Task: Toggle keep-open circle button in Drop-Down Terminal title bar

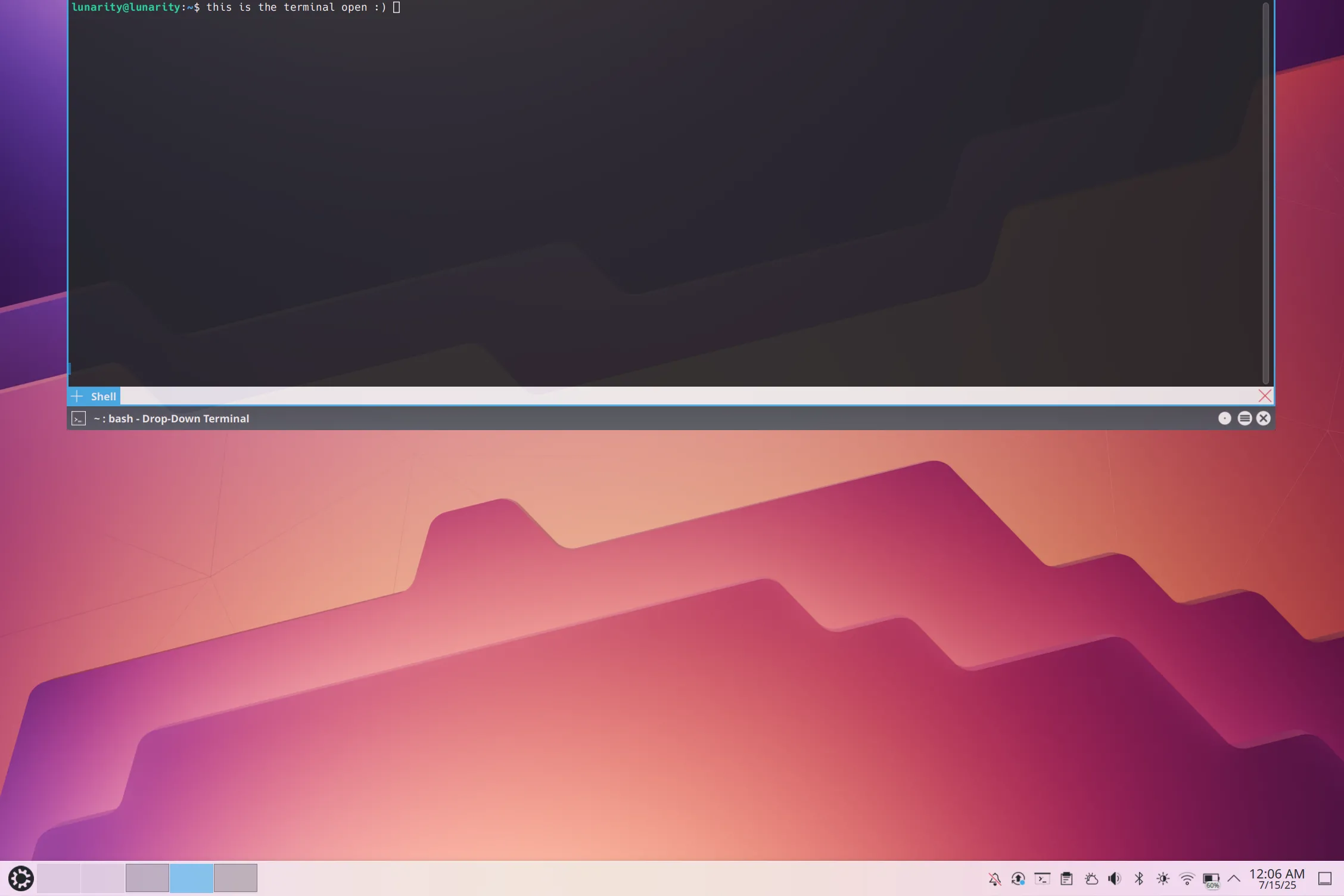Action: click(x=1224, y=418)
